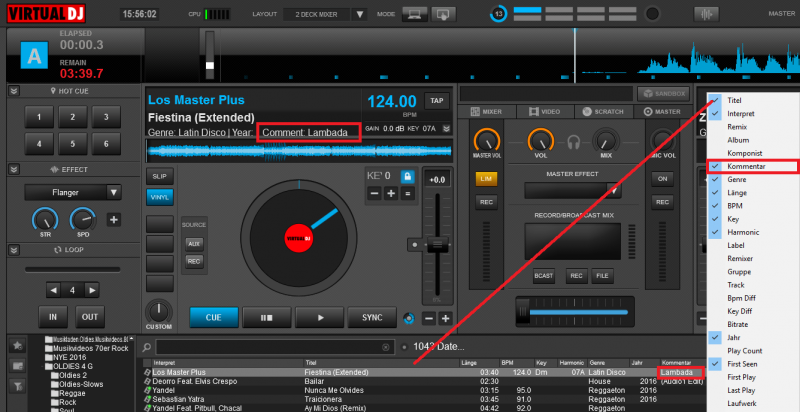Screen dimensions: 800x412
Task: Adjust the SPD effect knob
Action: [83, 219]
